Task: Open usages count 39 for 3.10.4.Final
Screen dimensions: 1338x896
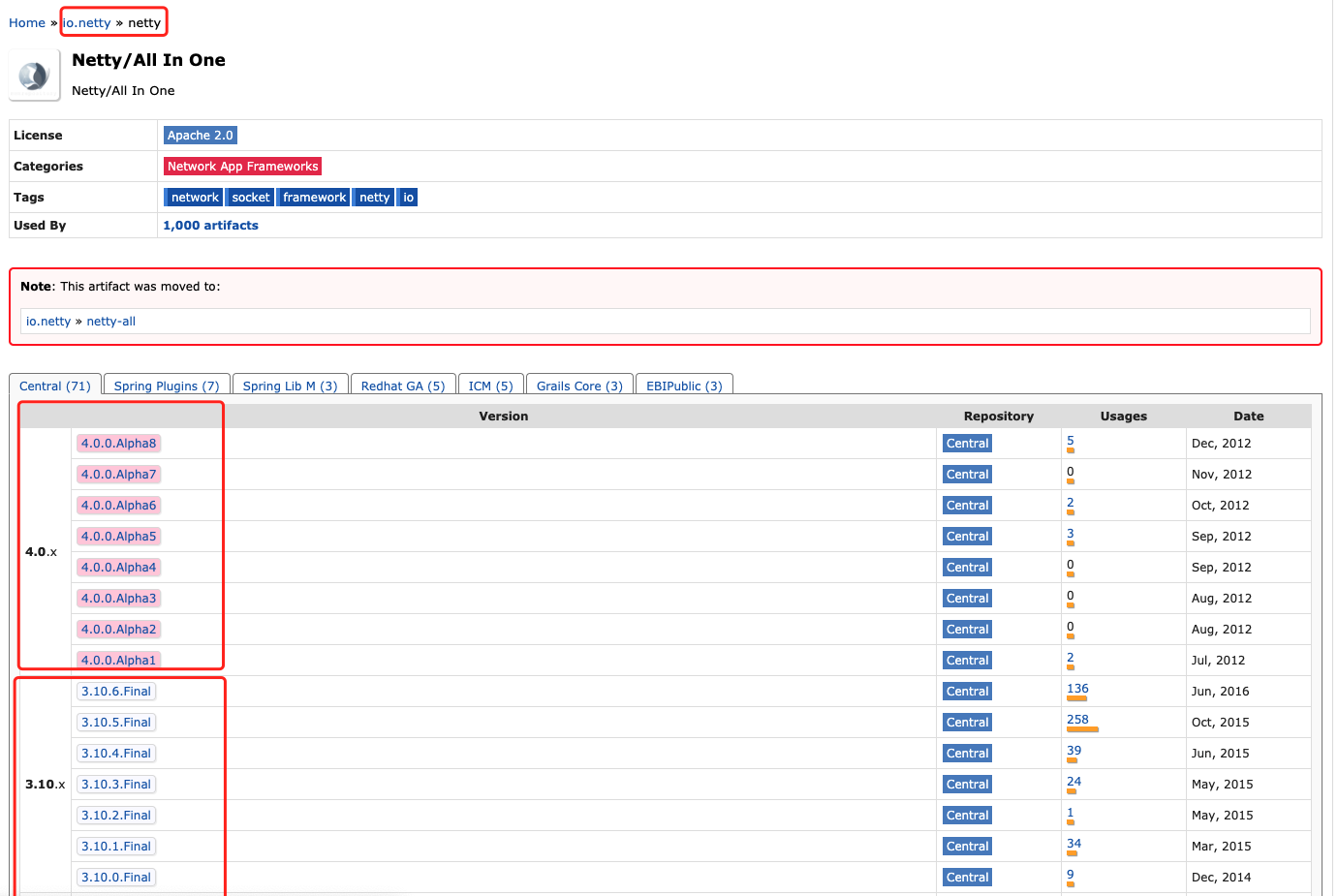Action: [x=1074, y=751]
